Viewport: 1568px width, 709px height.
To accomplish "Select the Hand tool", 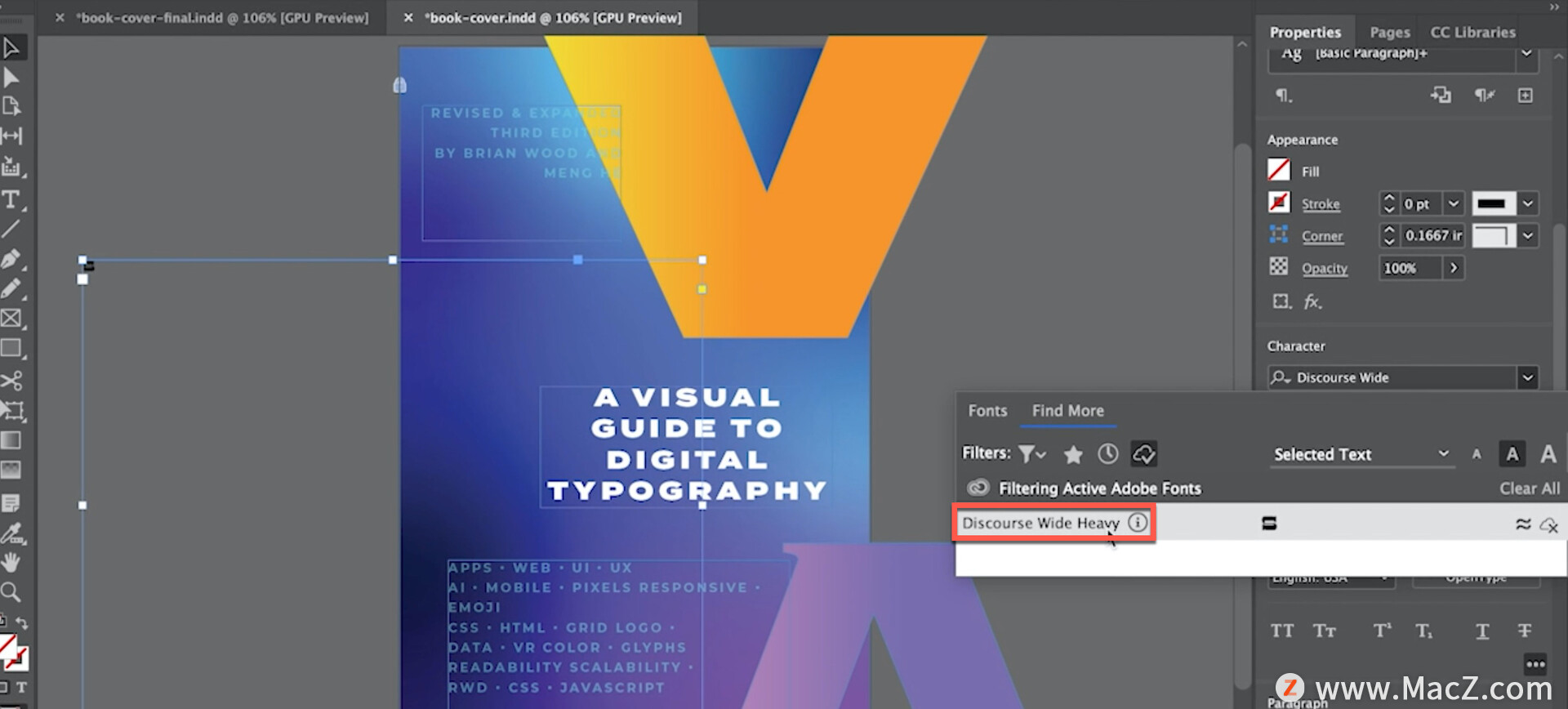I will pyautogui.click(x=11, y=562).
